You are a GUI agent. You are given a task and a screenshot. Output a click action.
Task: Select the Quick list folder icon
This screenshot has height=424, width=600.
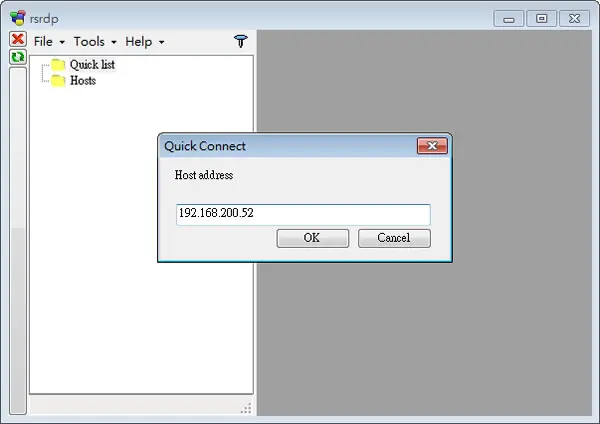tap(58, 65)
